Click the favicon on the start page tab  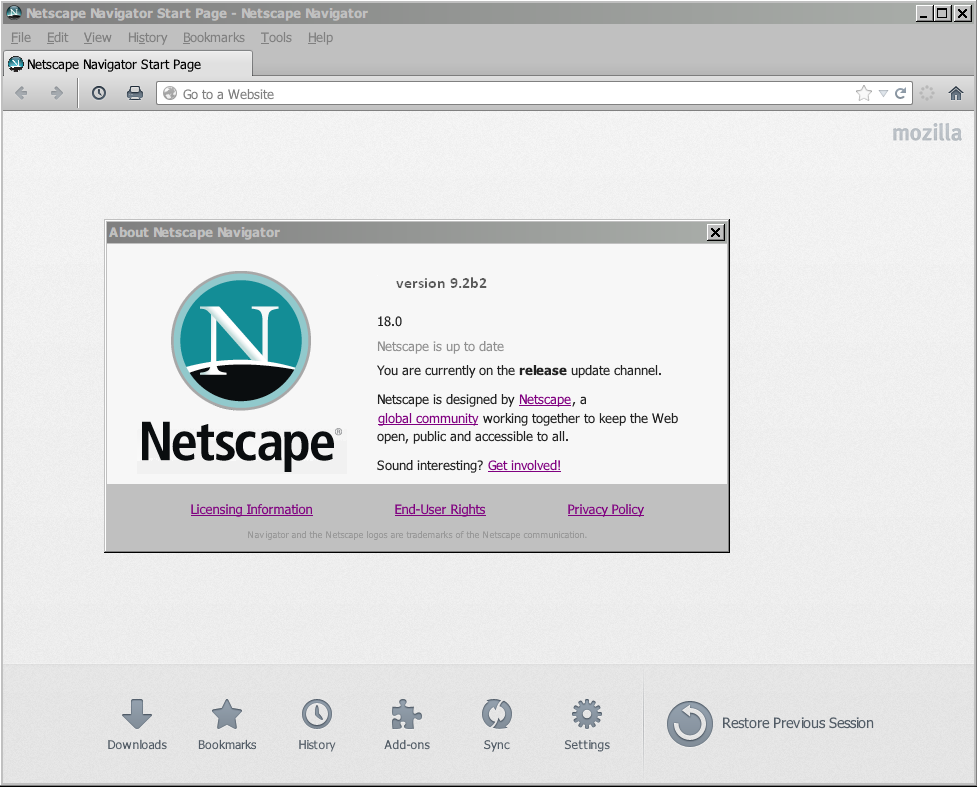click(16, 64)
